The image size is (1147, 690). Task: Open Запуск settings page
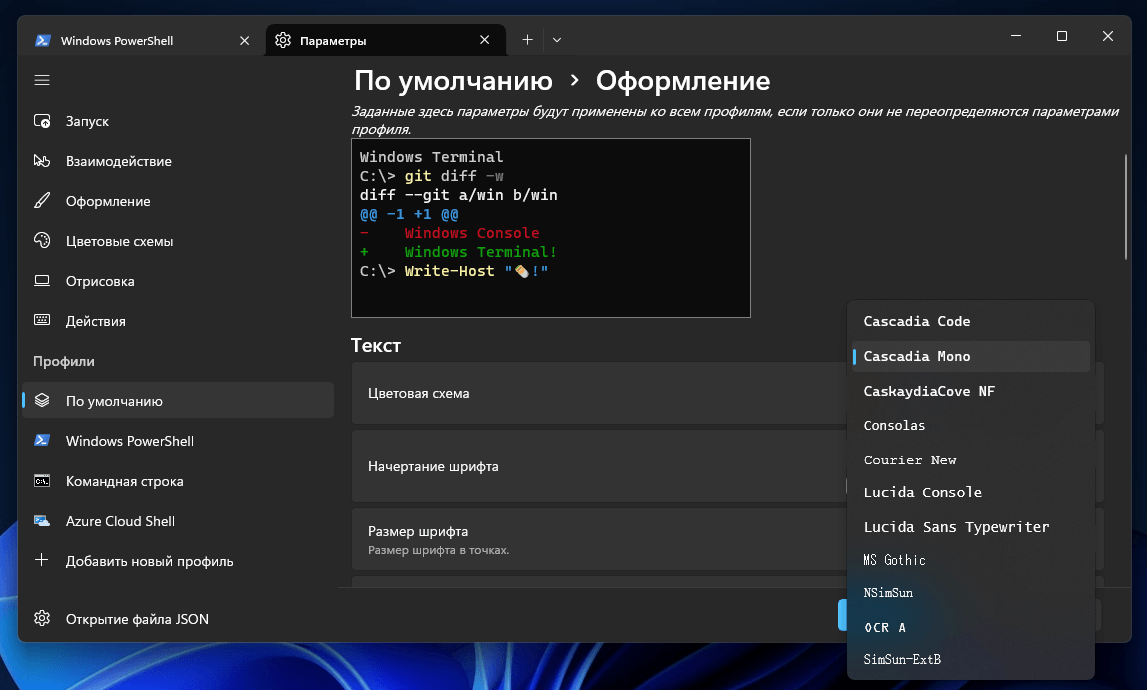coord(178,121)
